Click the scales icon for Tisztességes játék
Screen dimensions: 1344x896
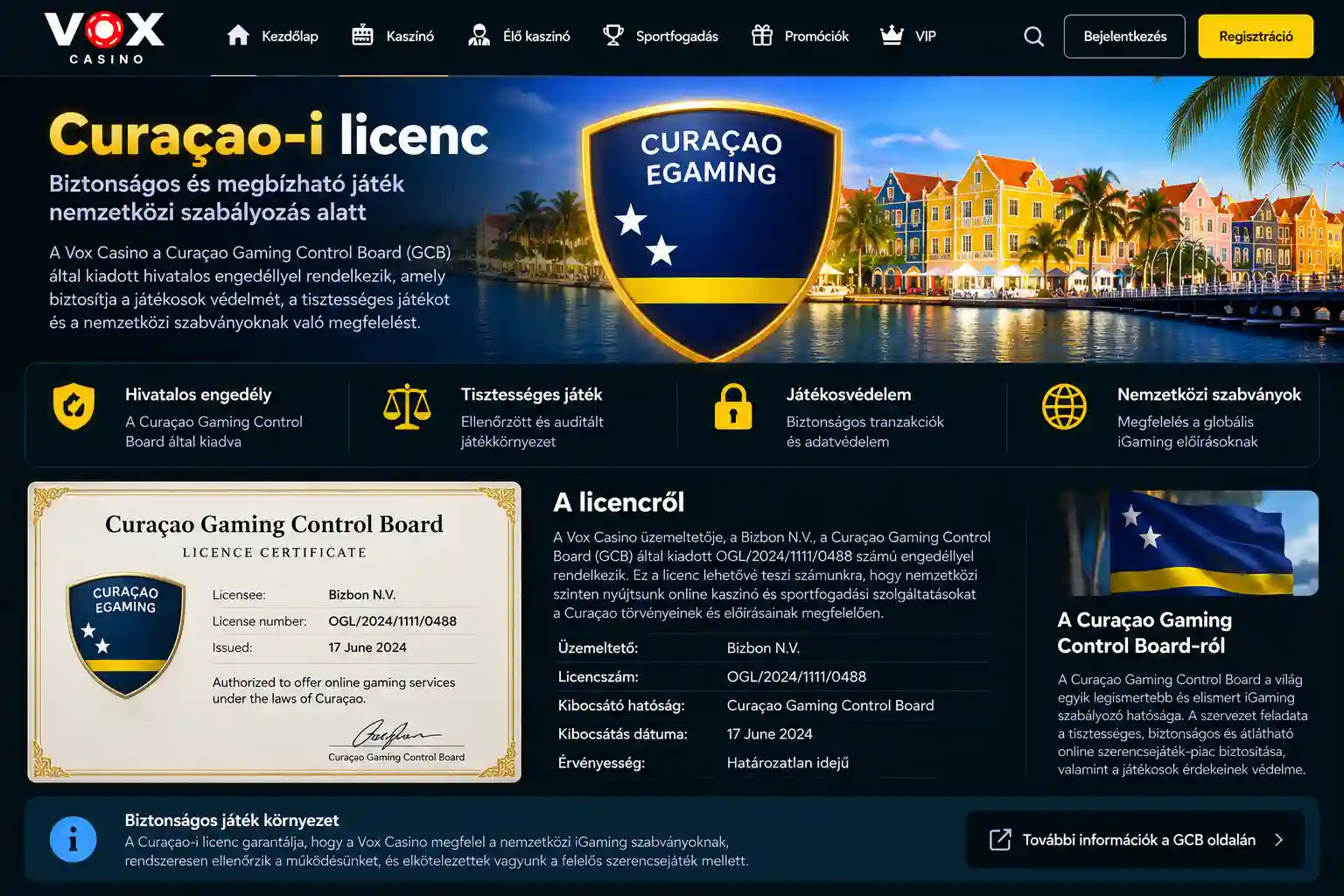(407, 407)
